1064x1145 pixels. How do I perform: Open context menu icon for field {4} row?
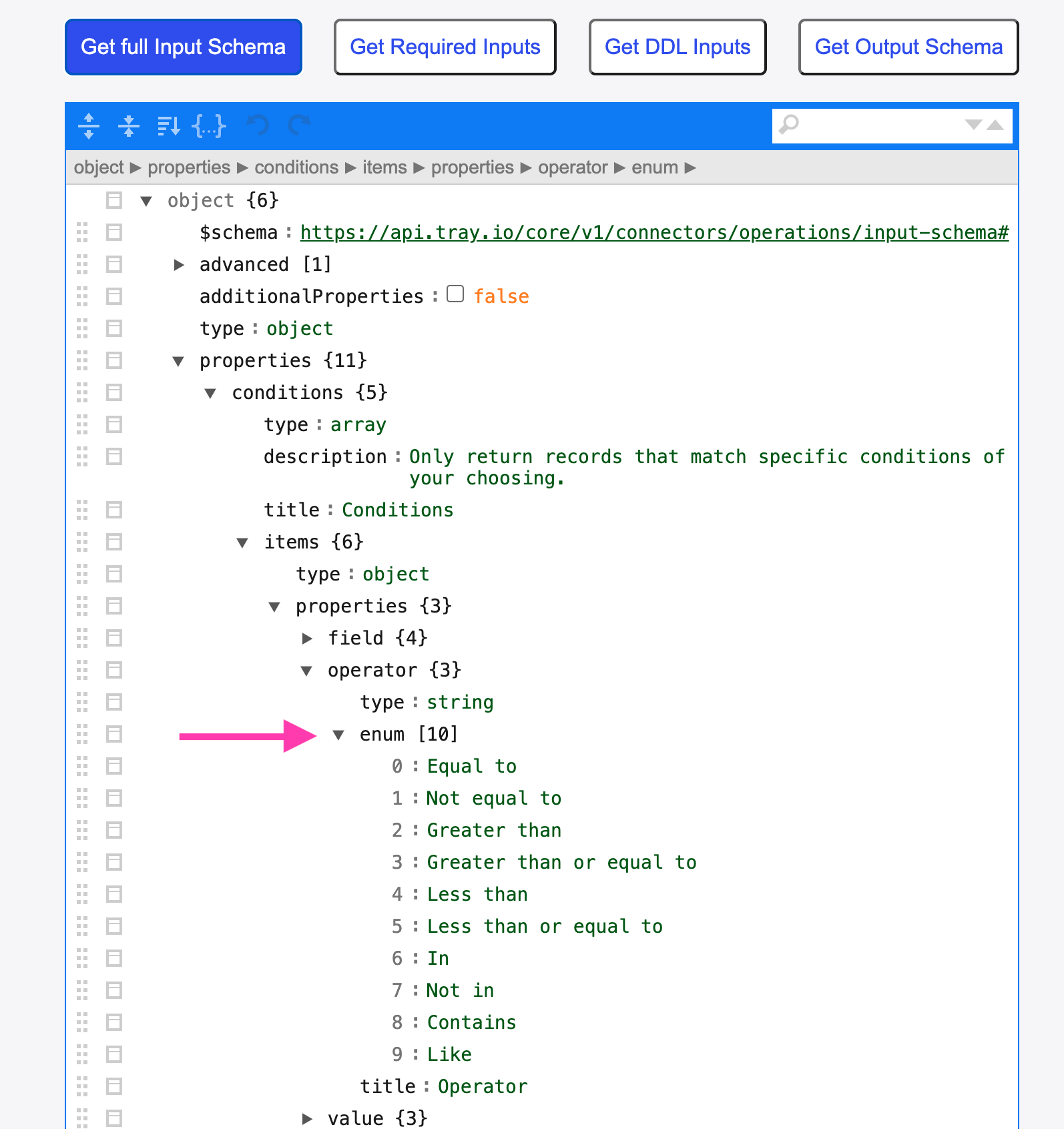pos(114,638)
